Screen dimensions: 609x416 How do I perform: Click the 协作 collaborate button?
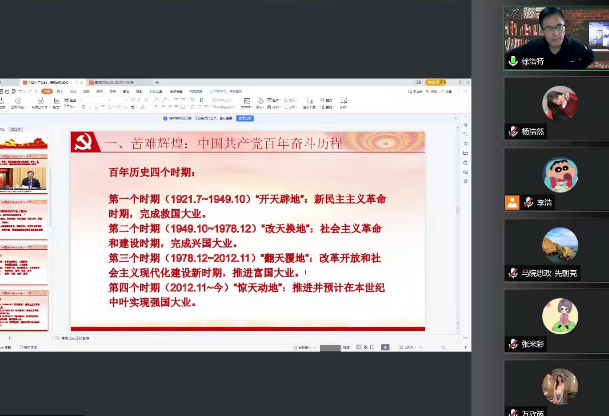(432, 91)
